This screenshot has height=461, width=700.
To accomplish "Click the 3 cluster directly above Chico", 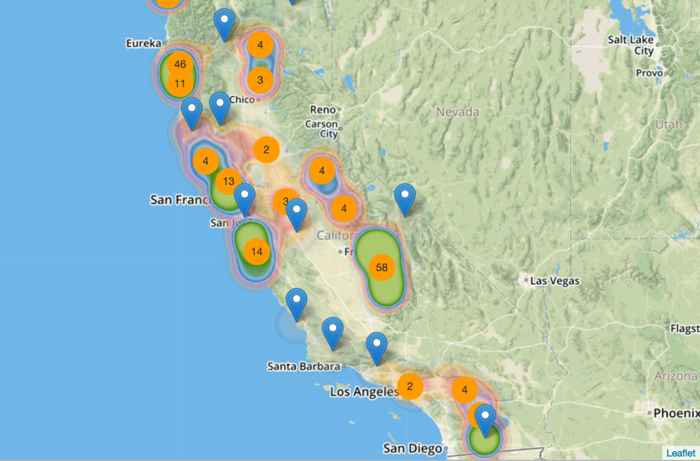I will (260, 79).
